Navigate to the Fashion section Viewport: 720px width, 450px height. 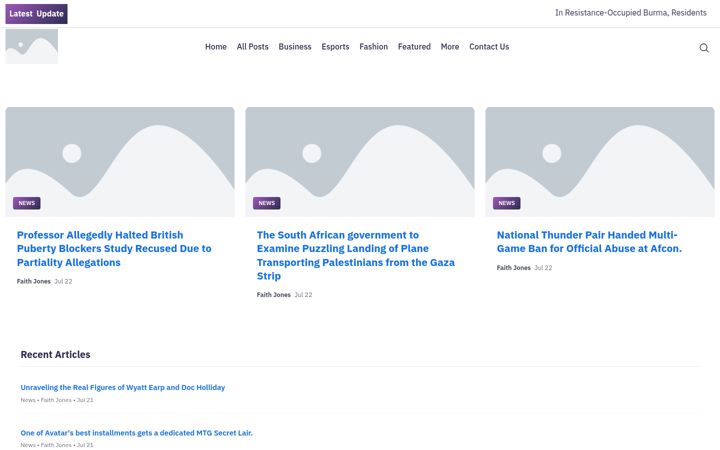373,47
